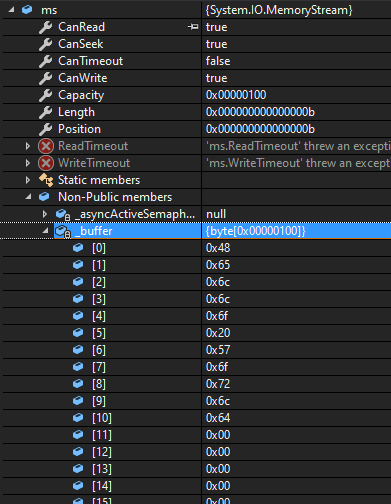The height and width of the screenshot is (504, 391).
Task: Select array element [9]
Action: pyautogui.click(x=99, y=401)
